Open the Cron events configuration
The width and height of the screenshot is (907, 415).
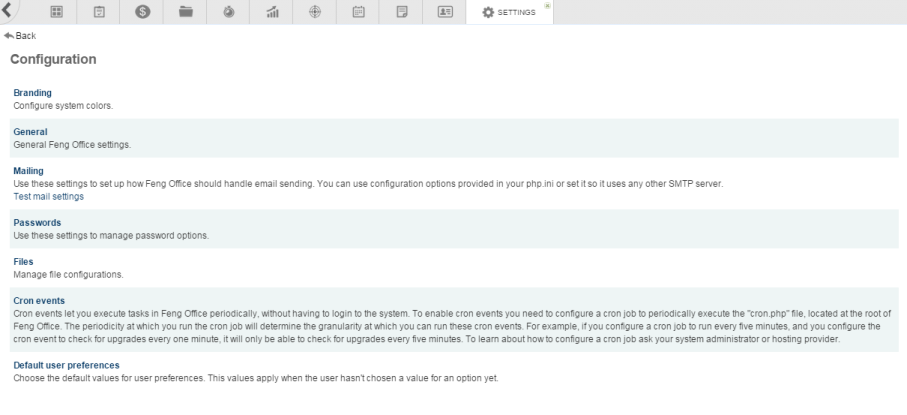pyautogui.click(x=39, y=299)
